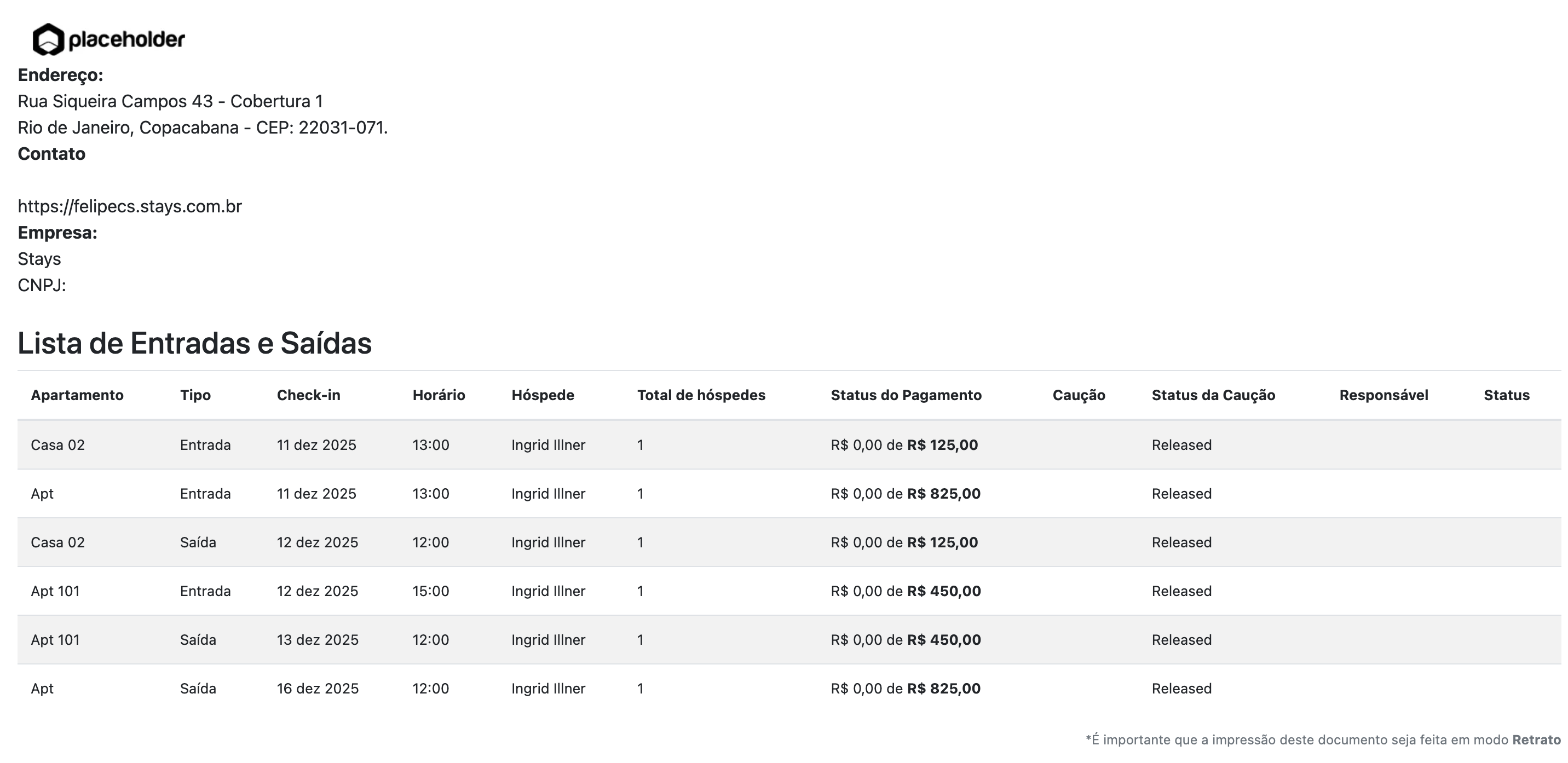Click the placeholder hexagon logo icon

click(48, 39)
